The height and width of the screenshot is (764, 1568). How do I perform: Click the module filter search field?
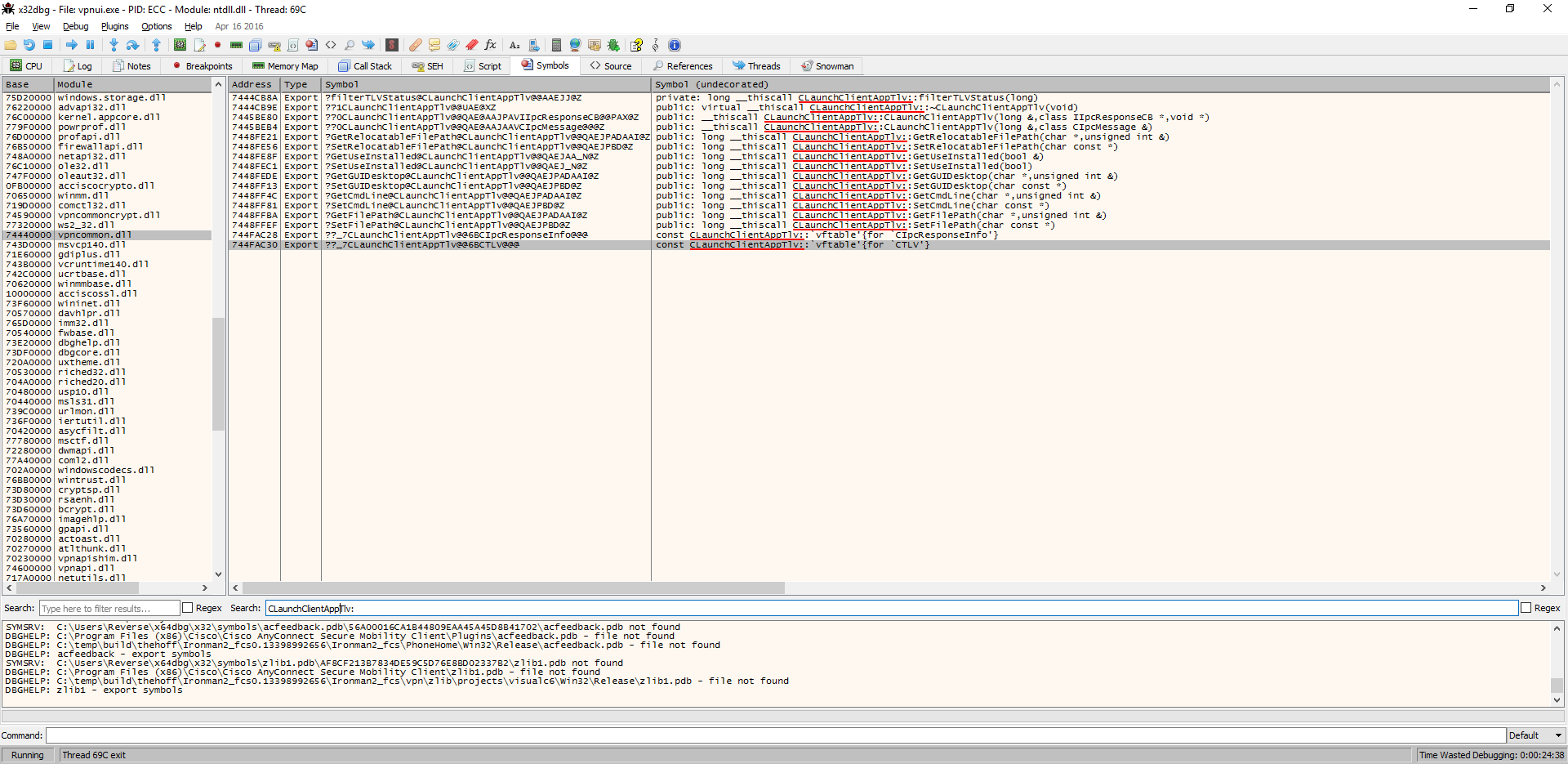pyautogui.click(x=109, y=608)
